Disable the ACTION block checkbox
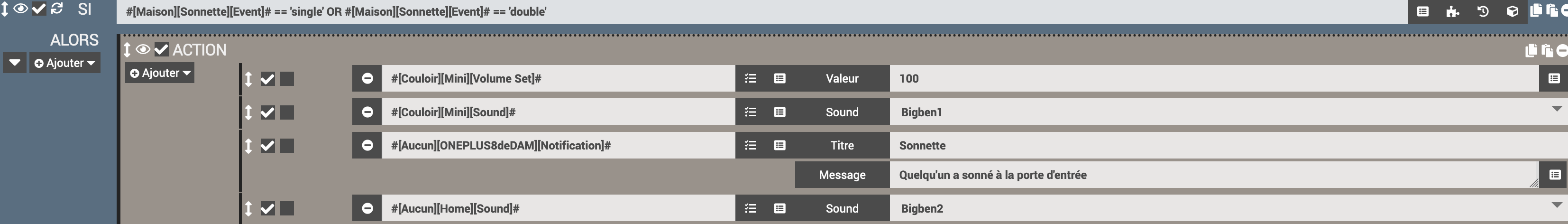 coord(161,49)
